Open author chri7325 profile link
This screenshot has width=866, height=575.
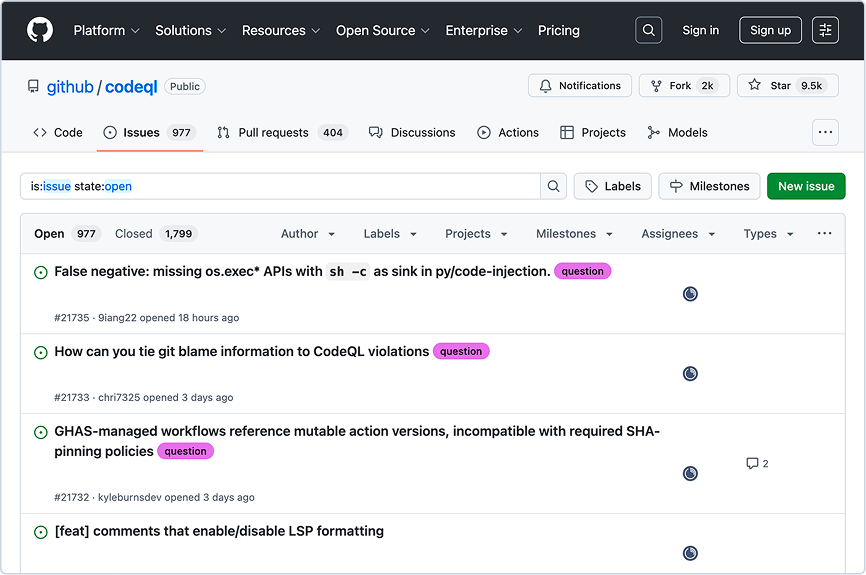tap(119, 398)
